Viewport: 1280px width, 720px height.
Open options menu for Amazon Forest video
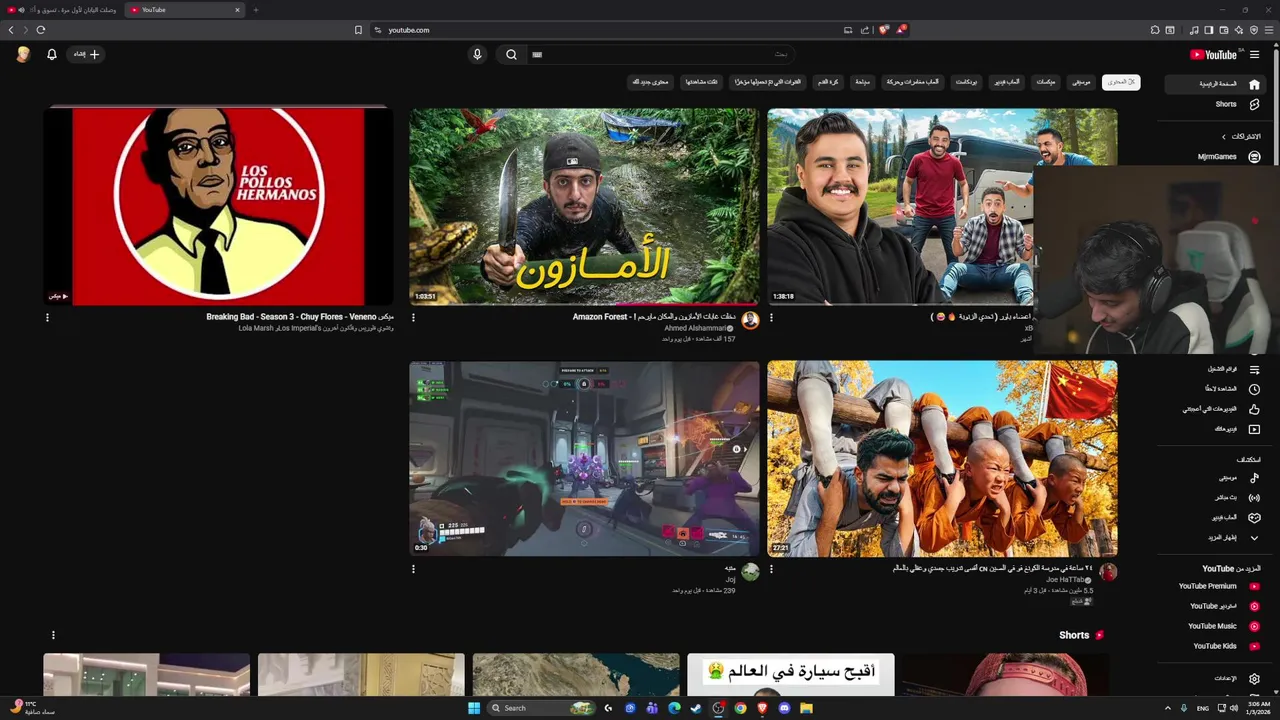tap(413, 318)
